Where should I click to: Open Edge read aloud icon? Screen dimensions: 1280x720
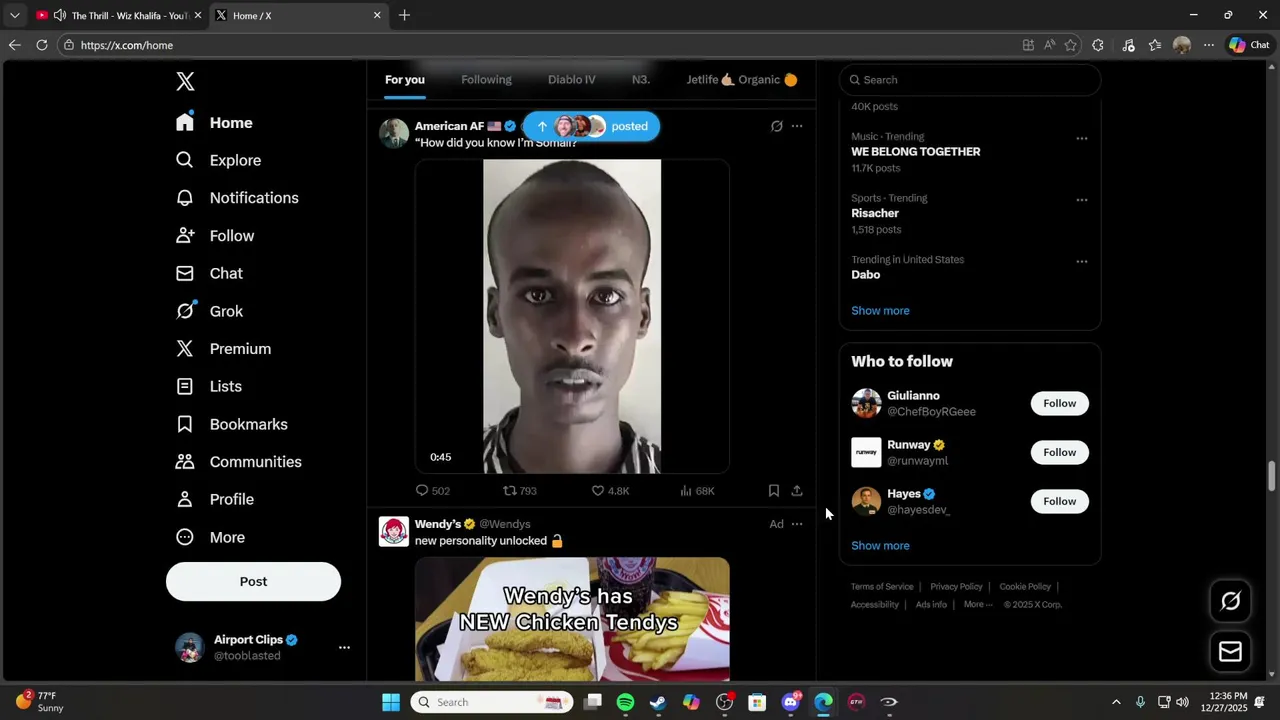point(1049,45)
